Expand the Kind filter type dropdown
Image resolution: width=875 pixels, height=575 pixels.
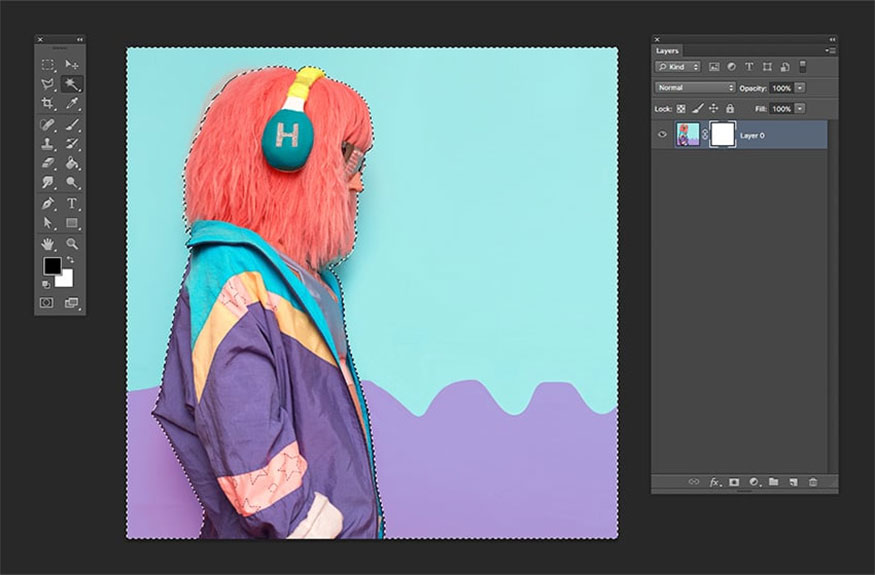coord(678,67)
